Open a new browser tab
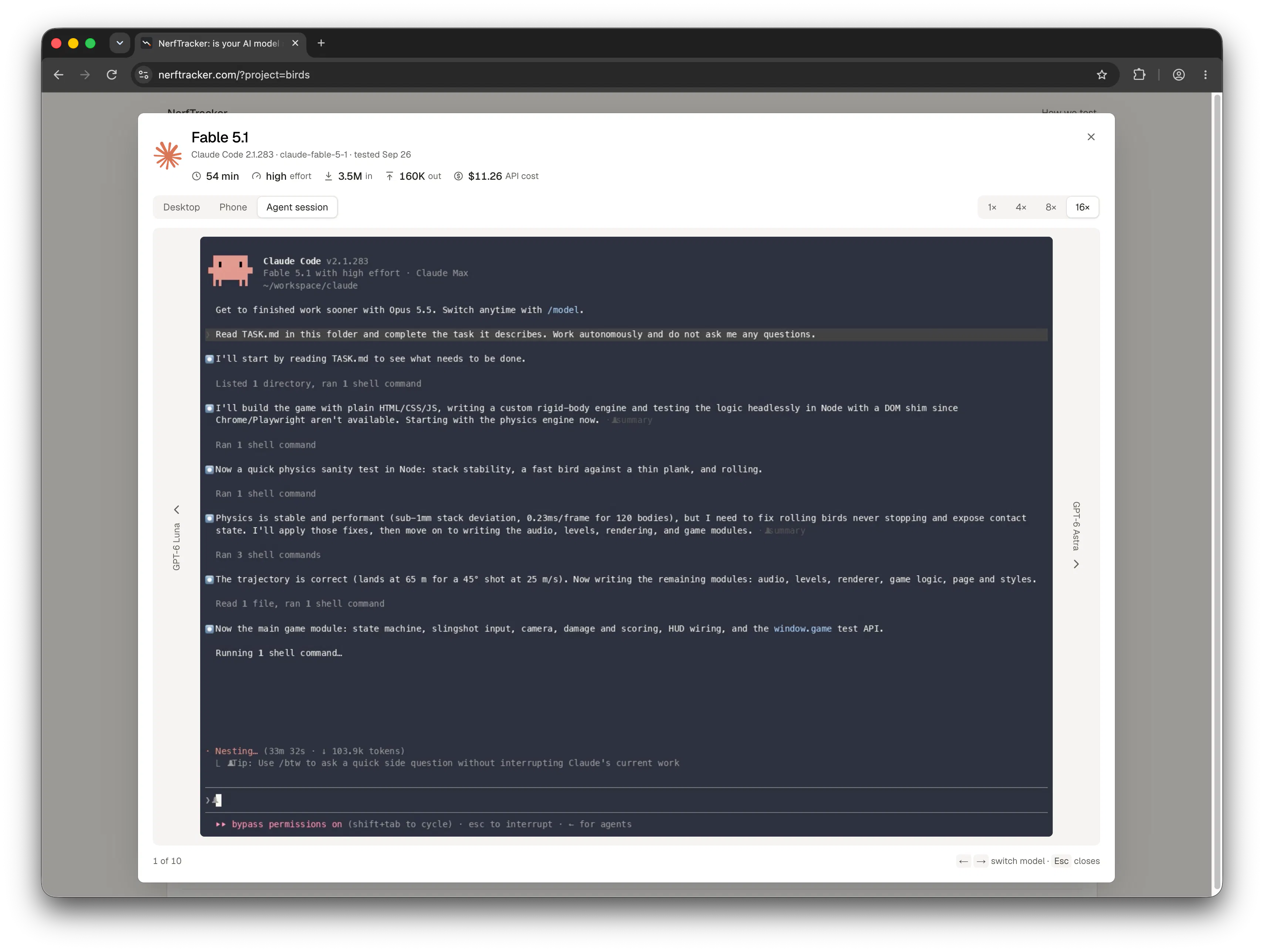 point(321,43)
